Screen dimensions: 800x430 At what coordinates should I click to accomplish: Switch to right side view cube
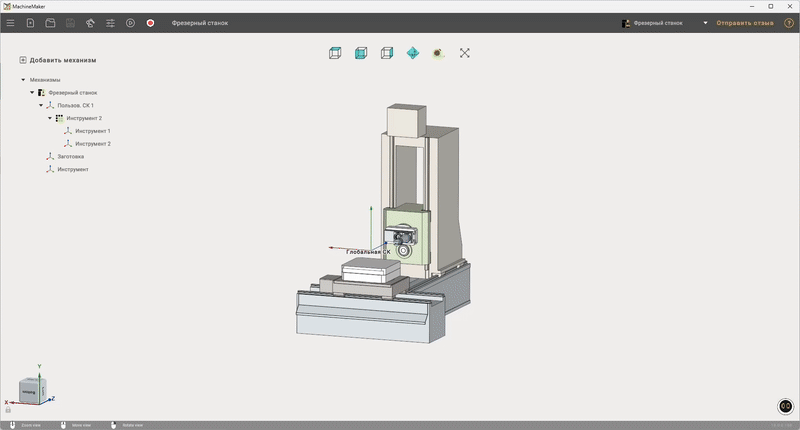click(387, 53)
